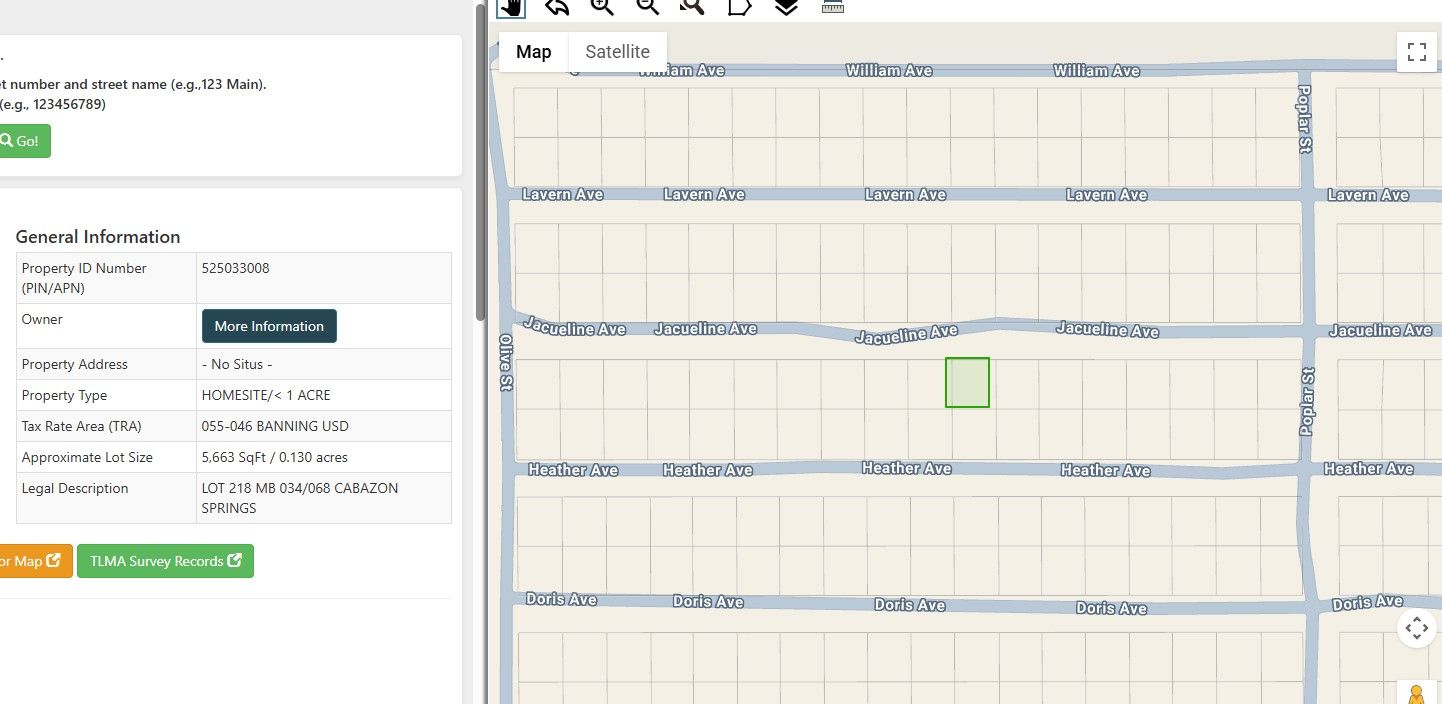This screenshot has width=1442, height=704.
Task: Click the General Information heading
Action: (98, 237)
